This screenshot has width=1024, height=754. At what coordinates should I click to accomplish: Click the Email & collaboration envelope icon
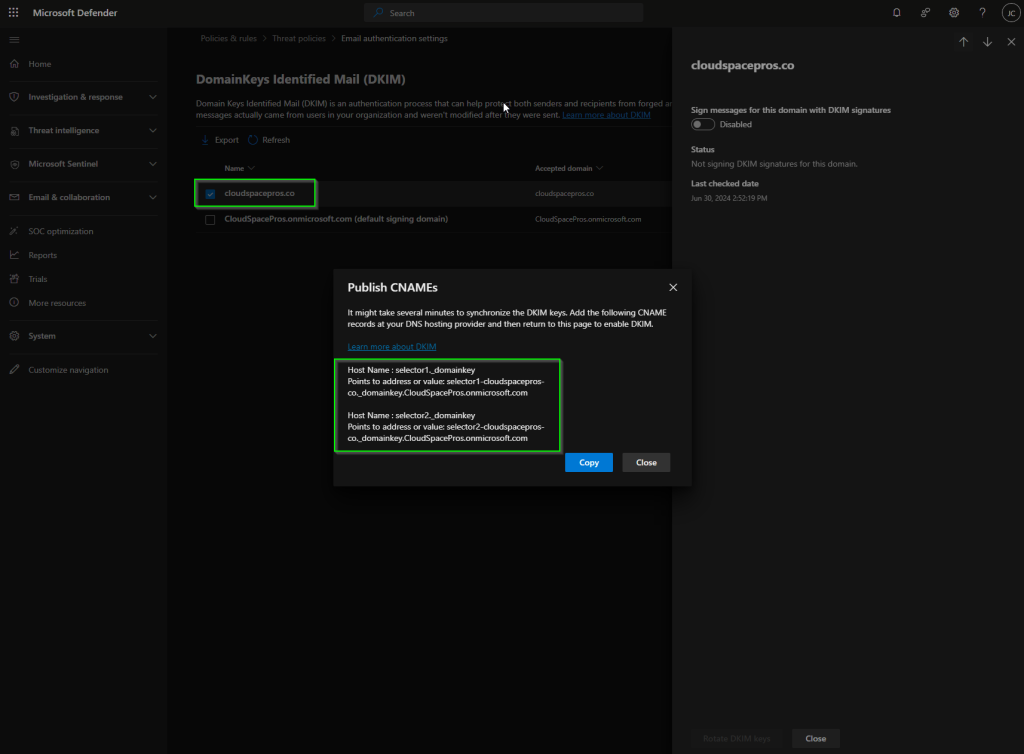[x=14, y=197]
